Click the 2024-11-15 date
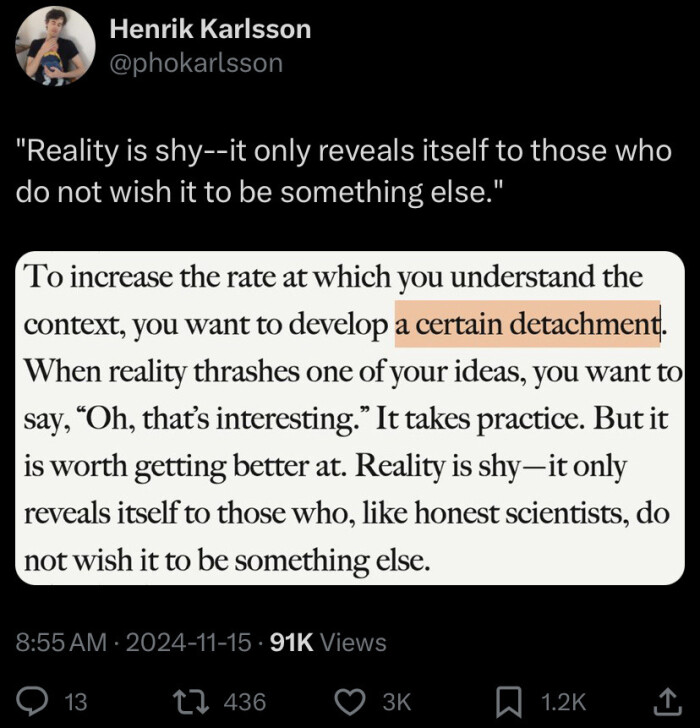This screenshot has width=700, height=728. [190, 642]
